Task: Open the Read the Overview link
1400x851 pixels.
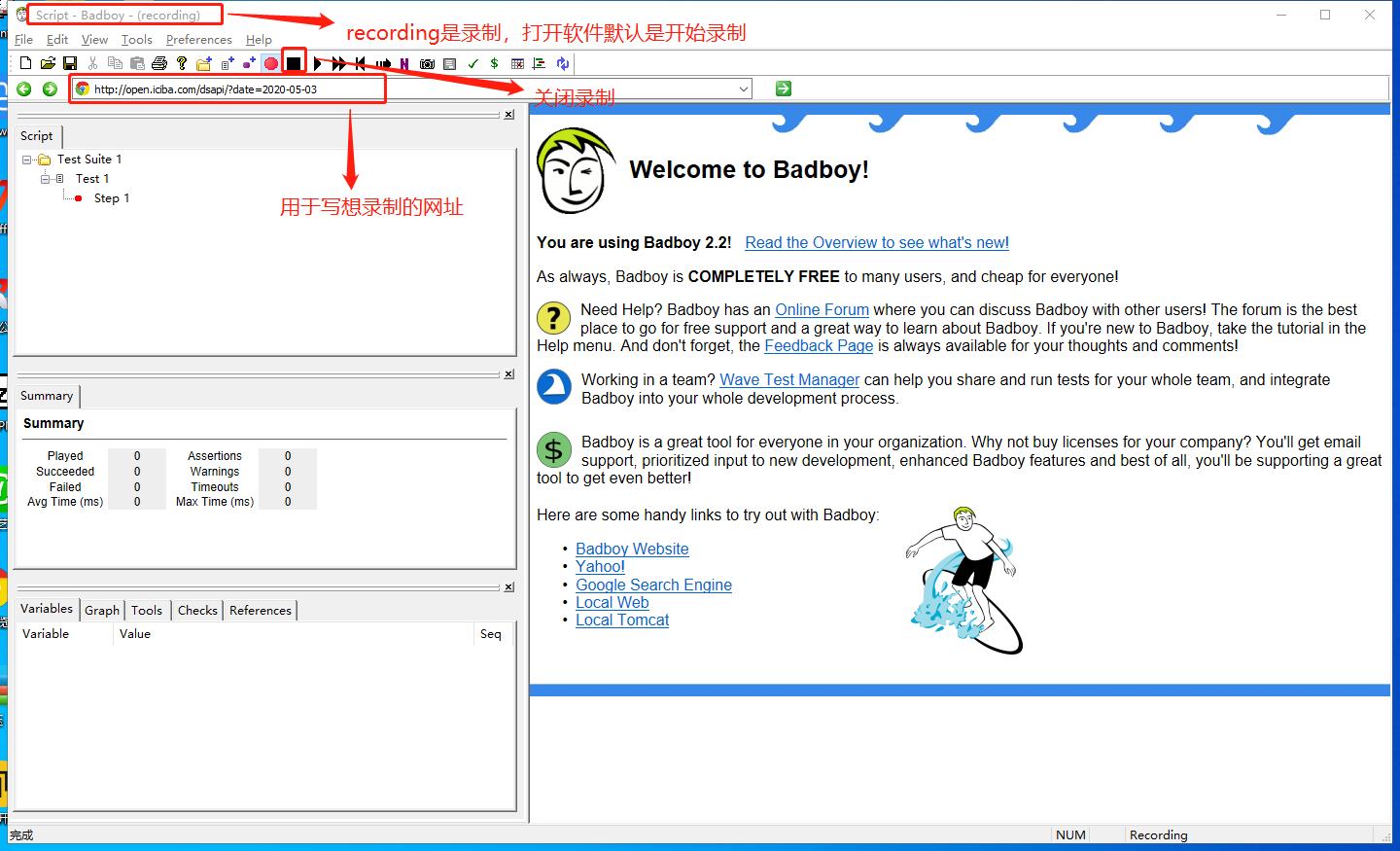Action: 877,243
